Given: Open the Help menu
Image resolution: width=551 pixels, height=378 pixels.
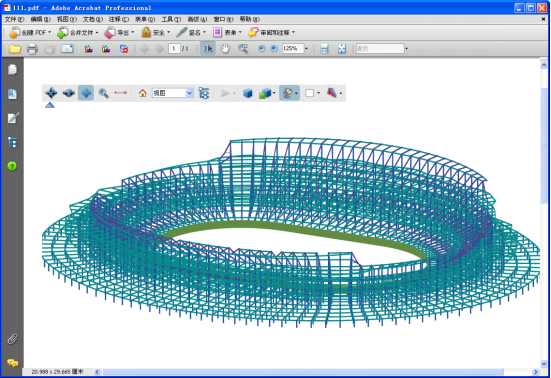Looking at the screenshot, I should coord(249,19).
